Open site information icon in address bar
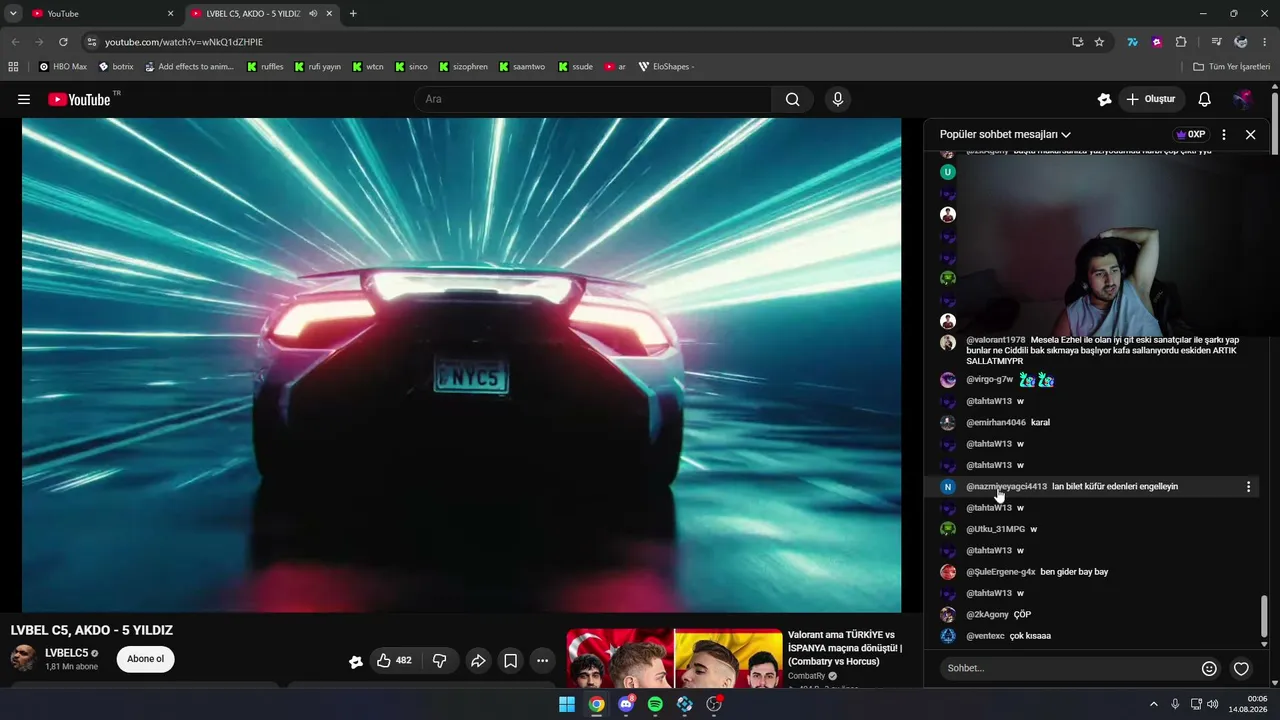Screen dimensions: 1280x720 91,42
